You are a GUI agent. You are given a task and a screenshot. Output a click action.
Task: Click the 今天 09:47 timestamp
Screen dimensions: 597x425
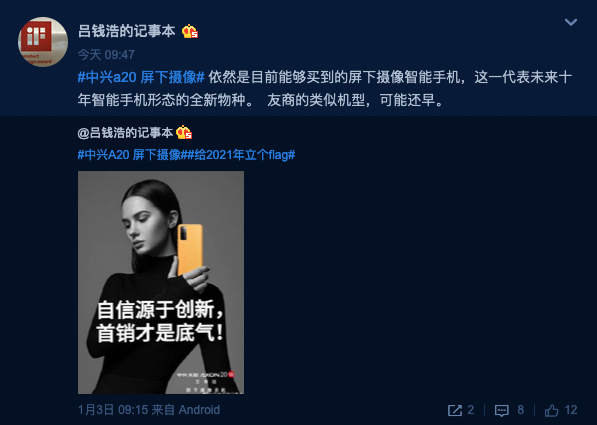pyautogui.click(x=106, y=54)
